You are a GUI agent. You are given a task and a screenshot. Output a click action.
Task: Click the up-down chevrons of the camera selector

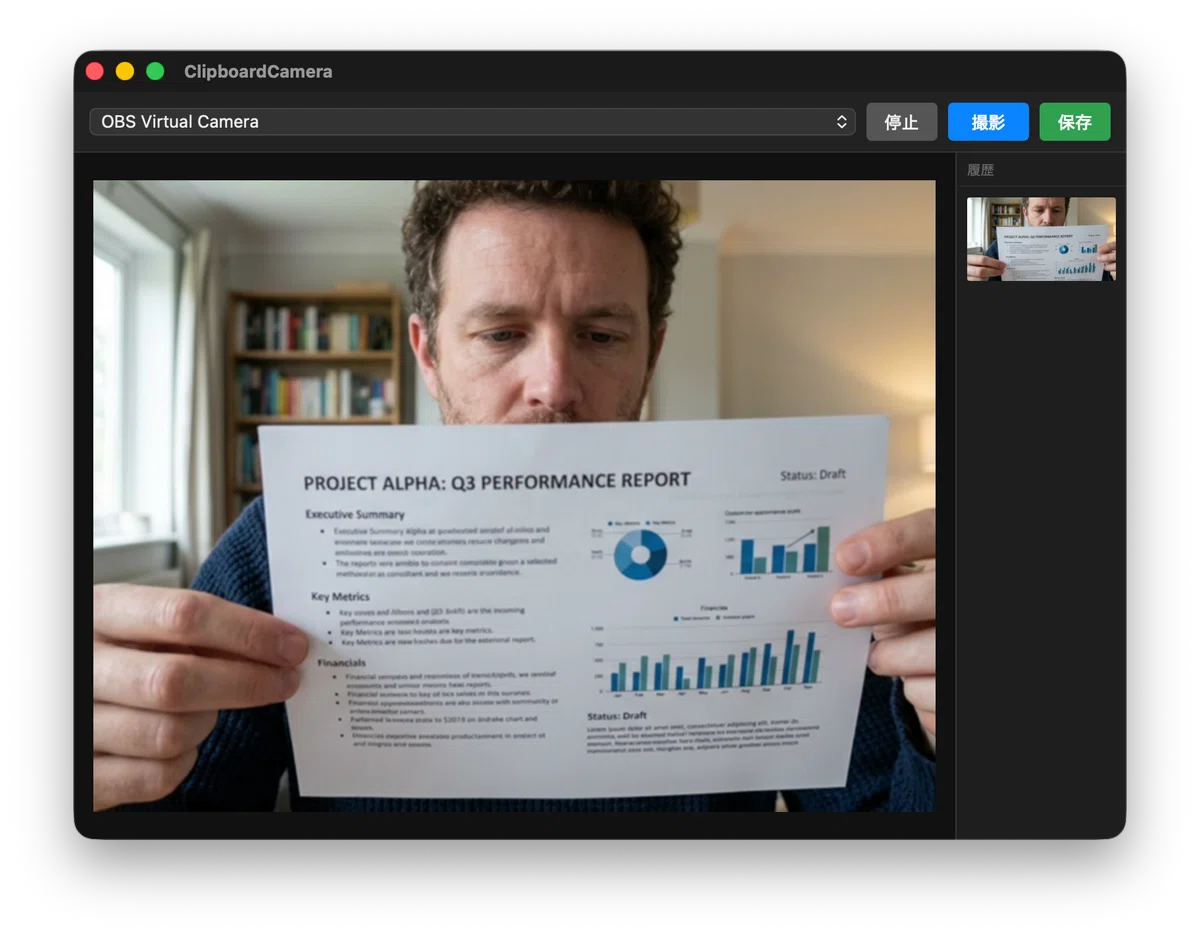click(x=842, y=122)
